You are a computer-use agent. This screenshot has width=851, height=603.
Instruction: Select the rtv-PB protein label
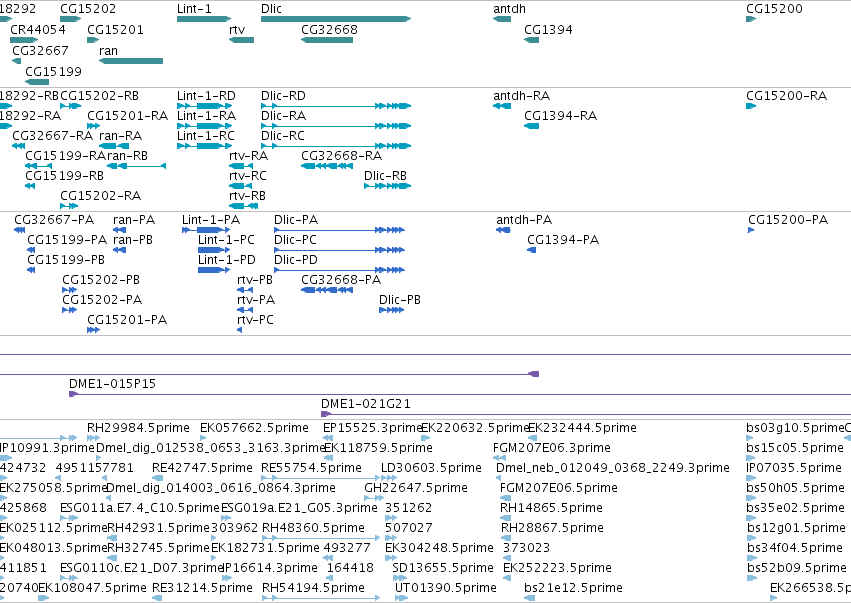[255, 280]
